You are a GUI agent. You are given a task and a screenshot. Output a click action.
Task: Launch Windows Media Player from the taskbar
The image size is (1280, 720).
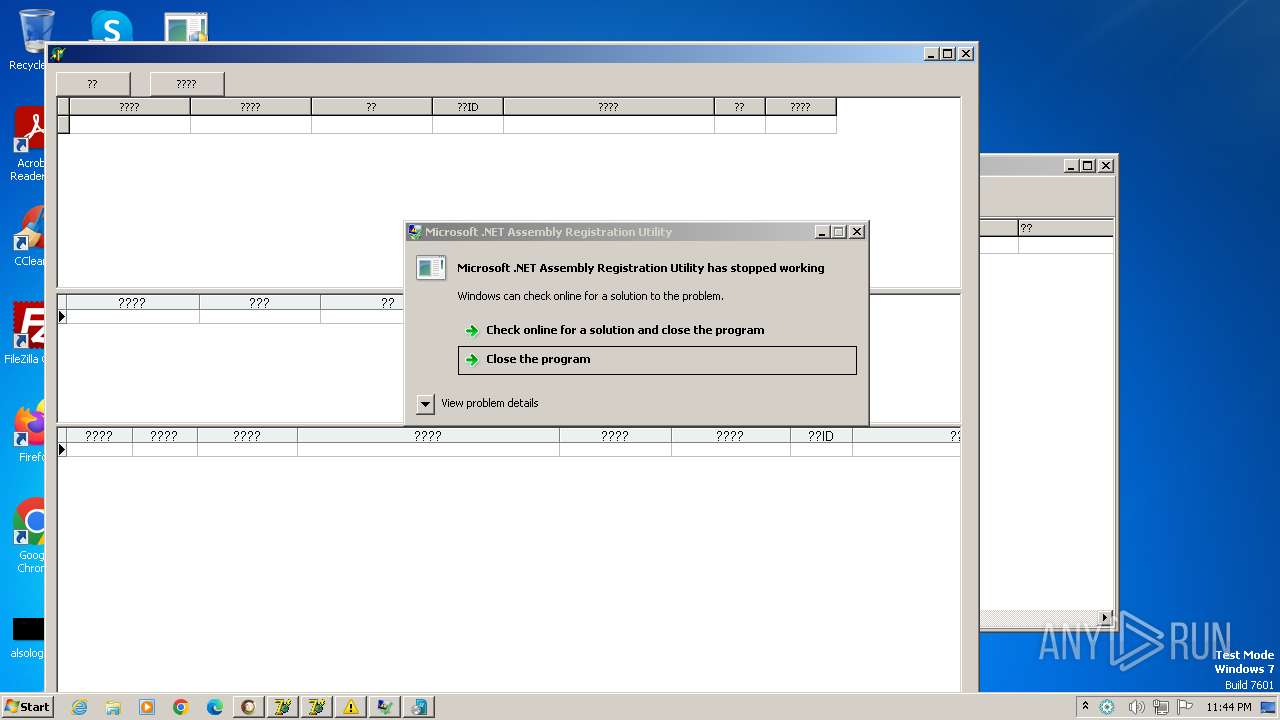147,707
